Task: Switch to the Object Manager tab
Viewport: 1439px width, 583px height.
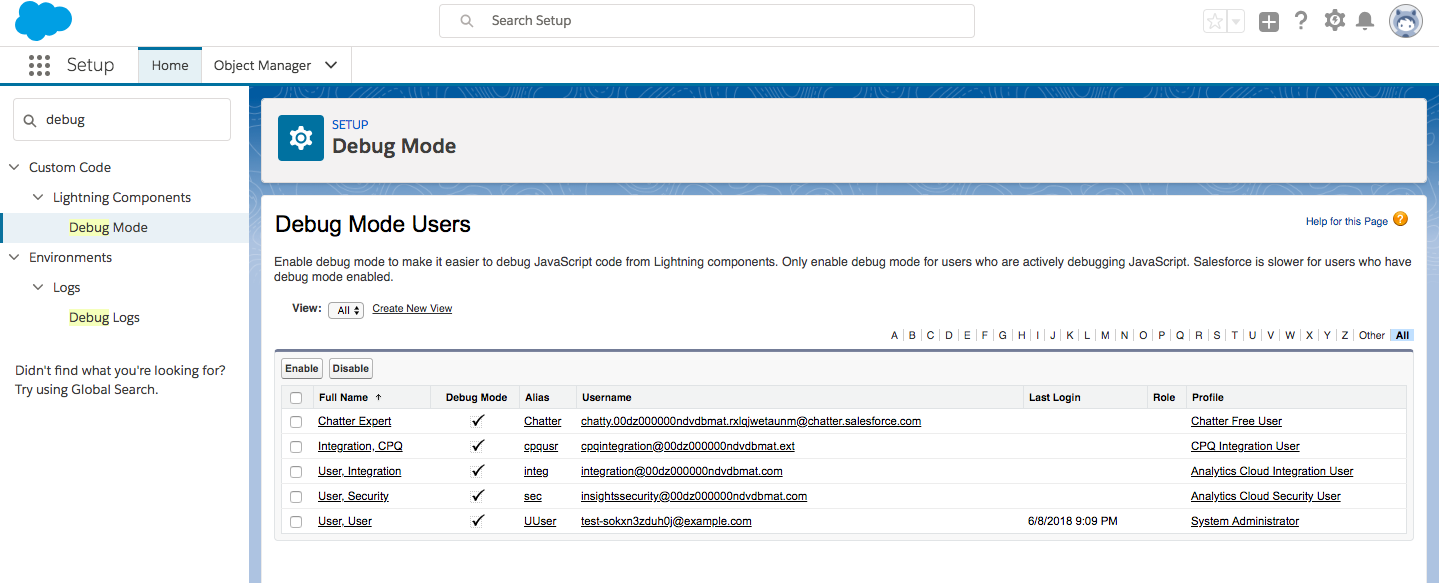Action: pos(262,65)
